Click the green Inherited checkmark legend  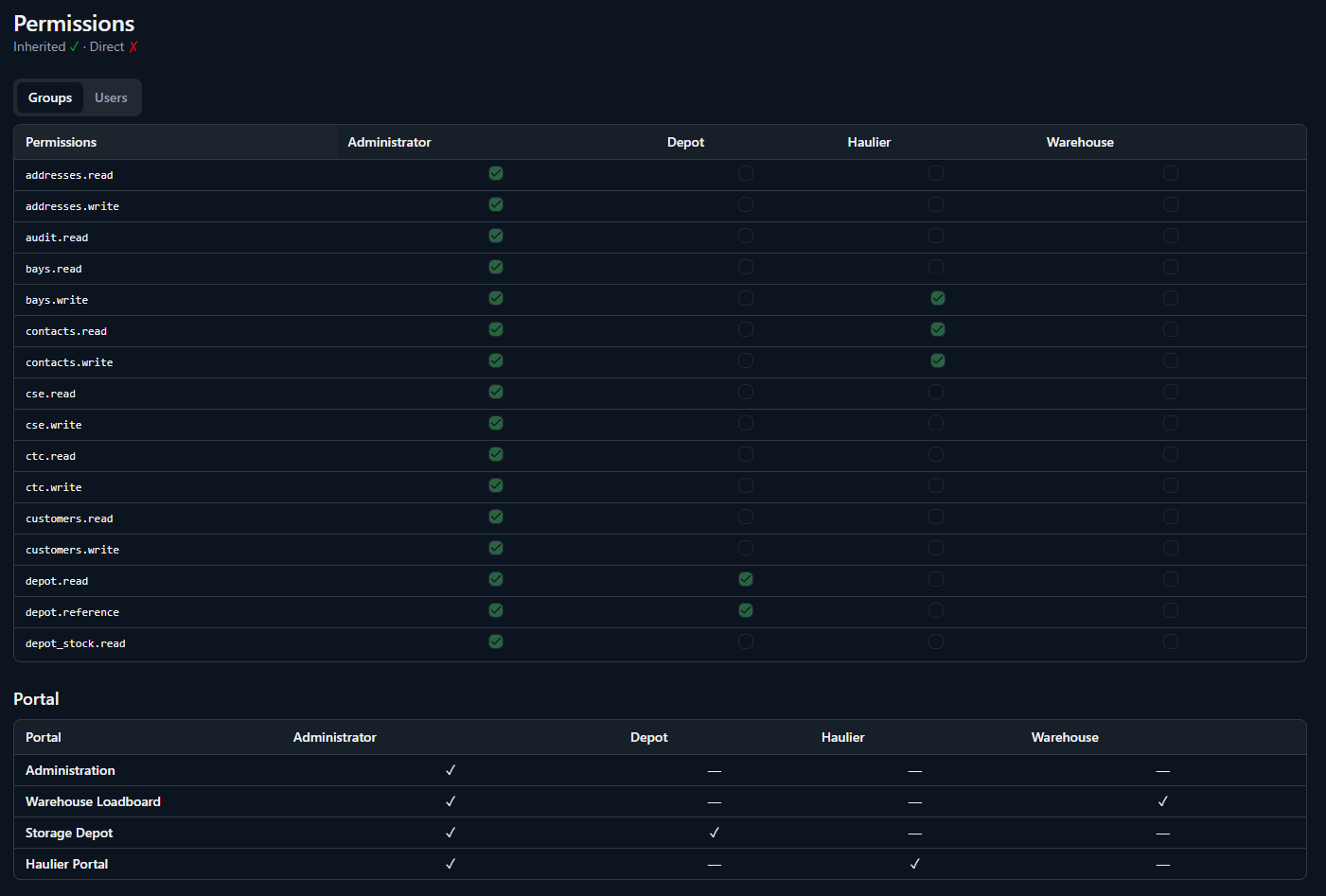[x=75, y=46]
